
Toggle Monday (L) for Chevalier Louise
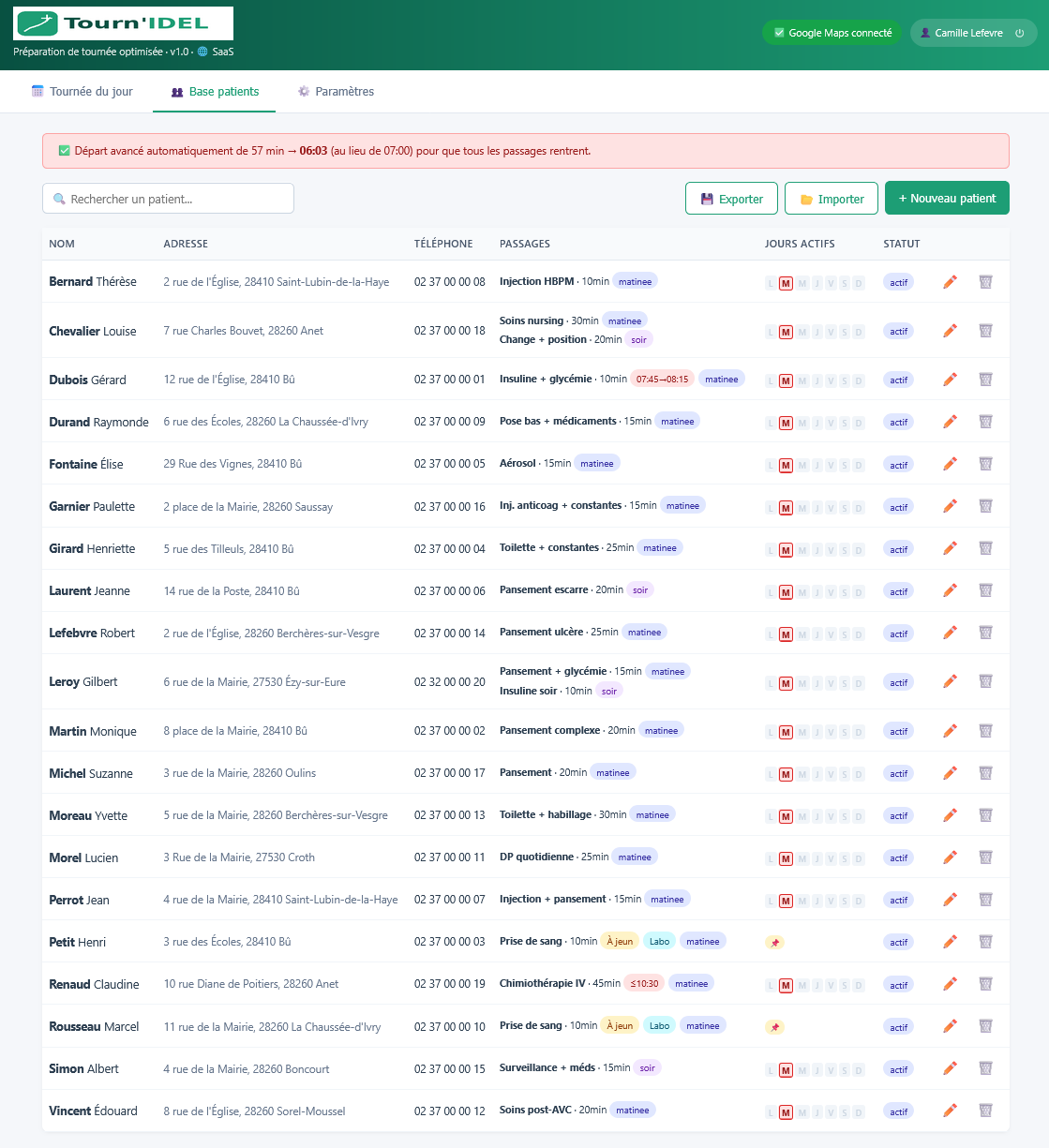[x=772, y=332]
